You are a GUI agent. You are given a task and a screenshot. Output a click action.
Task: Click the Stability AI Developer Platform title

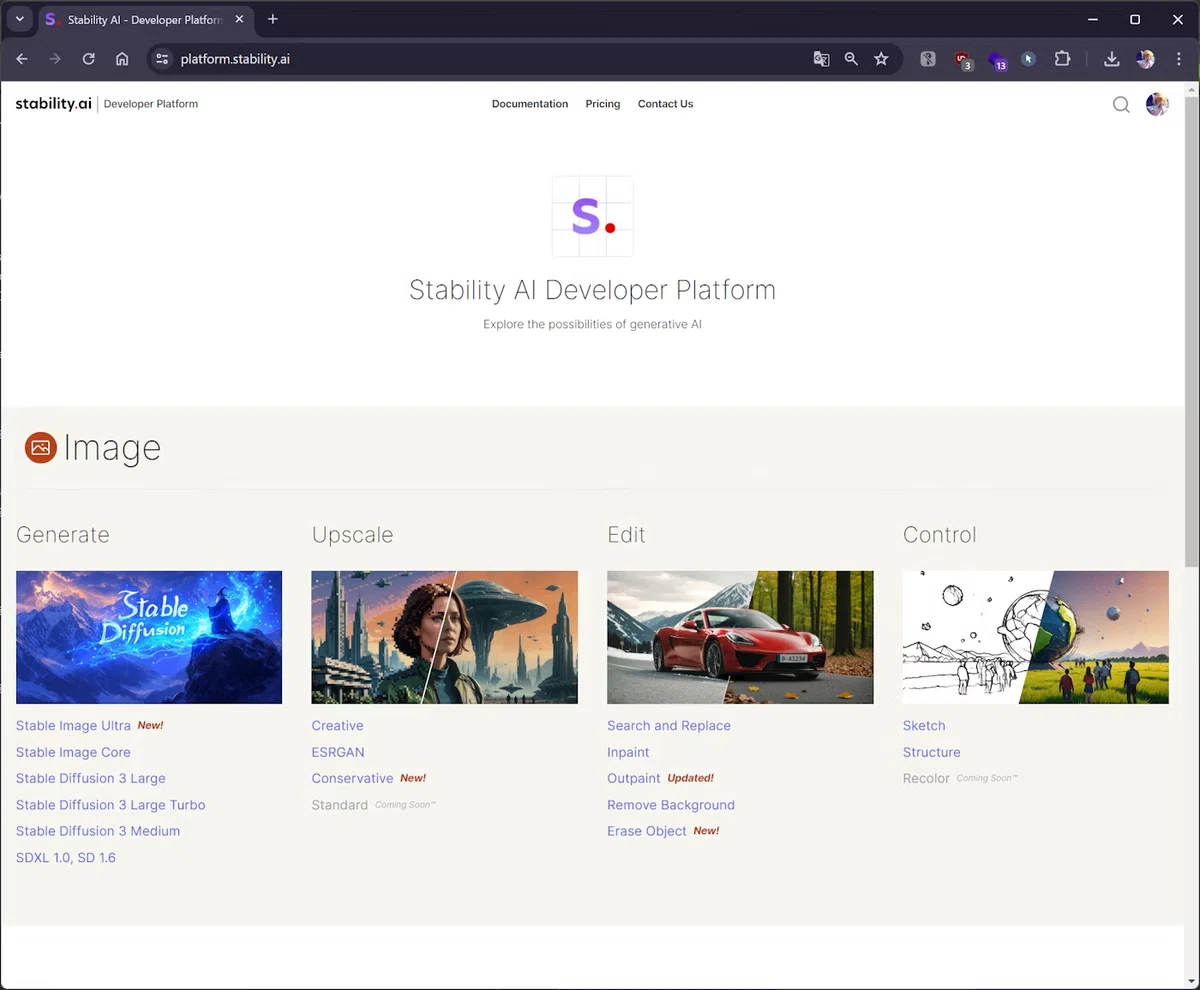[592, 290]
